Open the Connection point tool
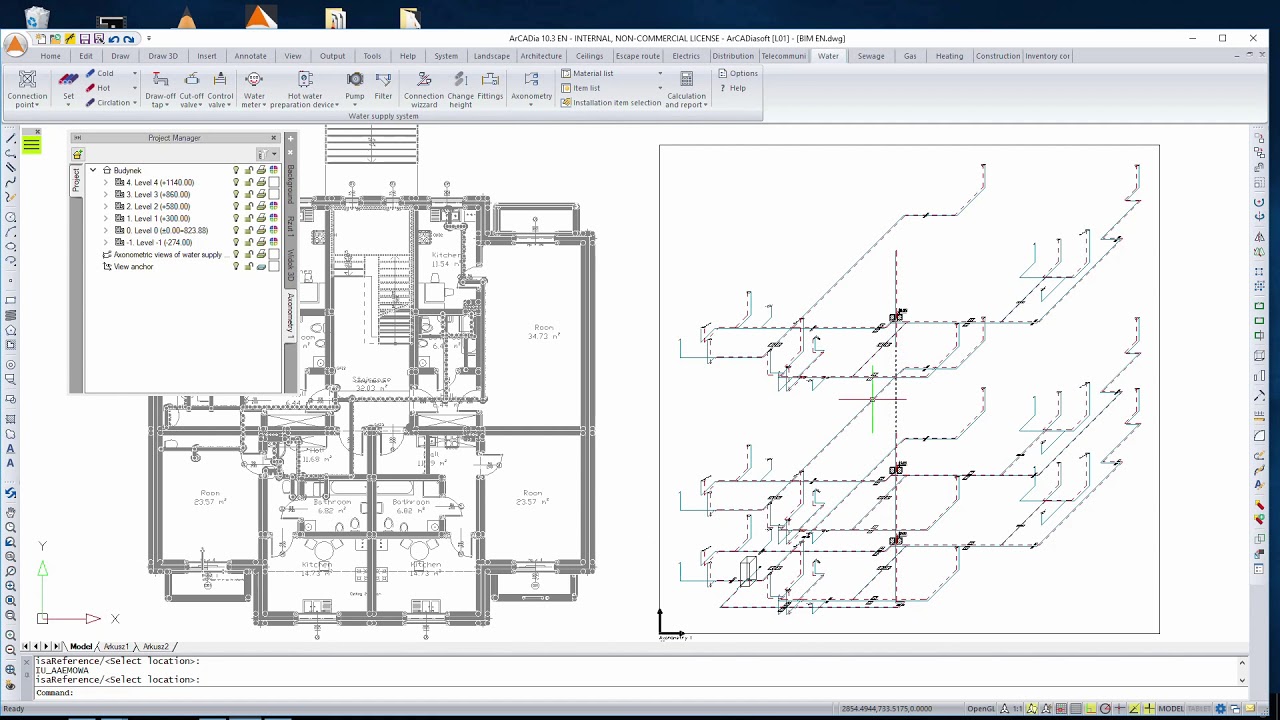This screenshot has height=720, width=1280. (27, 89)
